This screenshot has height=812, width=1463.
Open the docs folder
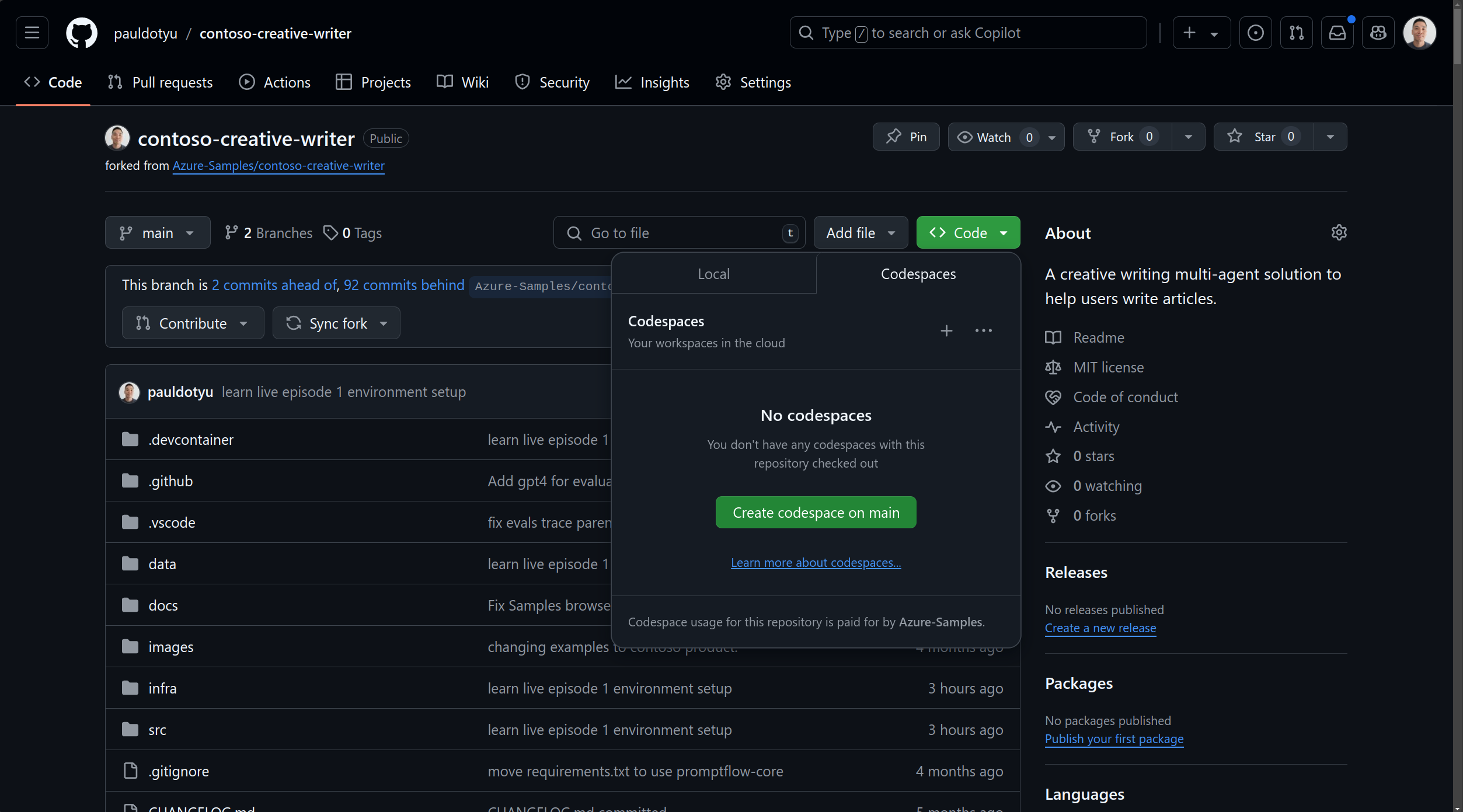(163, 605)
